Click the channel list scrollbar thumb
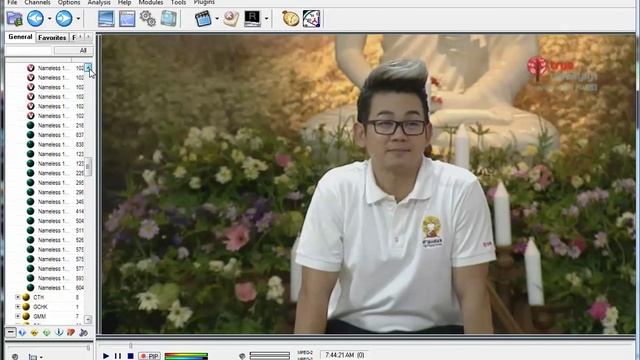The height and width of the screenshot is (360, 640). 88,167
